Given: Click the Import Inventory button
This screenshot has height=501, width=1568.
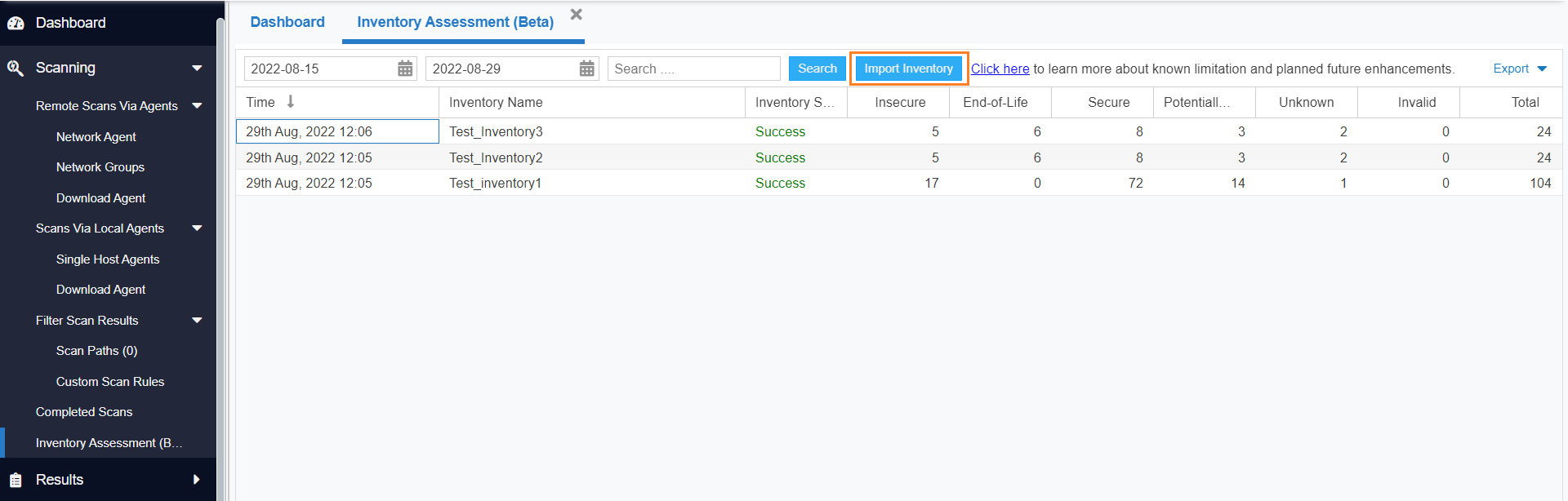Looking at the screenshot, I should click(x=908, y=69).
